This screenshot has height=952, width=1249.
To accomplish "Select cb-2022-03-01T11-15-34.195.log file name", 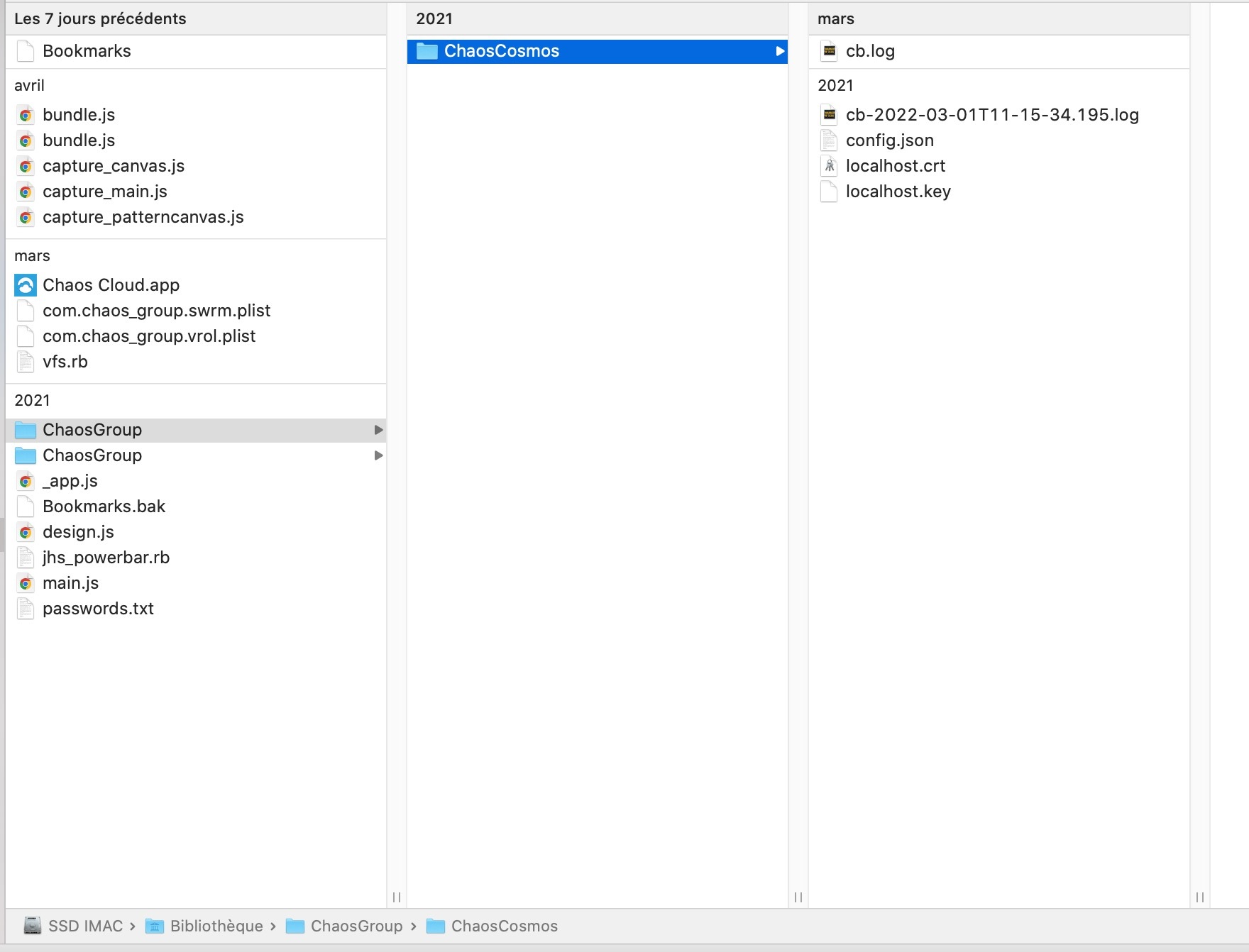I will pyautogui.click(x=992, y=115).
